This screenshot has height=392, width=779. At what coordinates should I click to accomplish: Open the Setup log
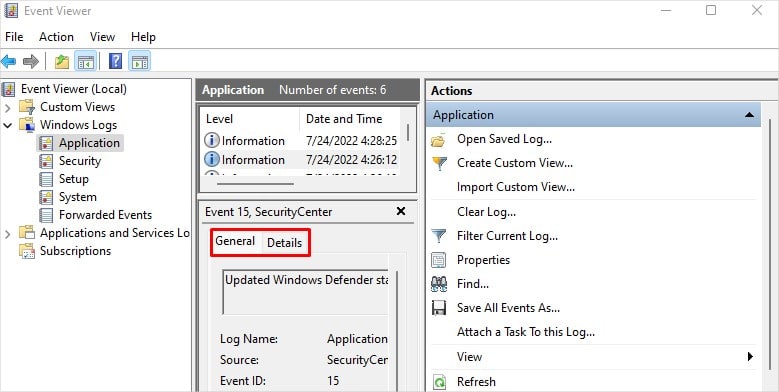click(x=74, y=179)
